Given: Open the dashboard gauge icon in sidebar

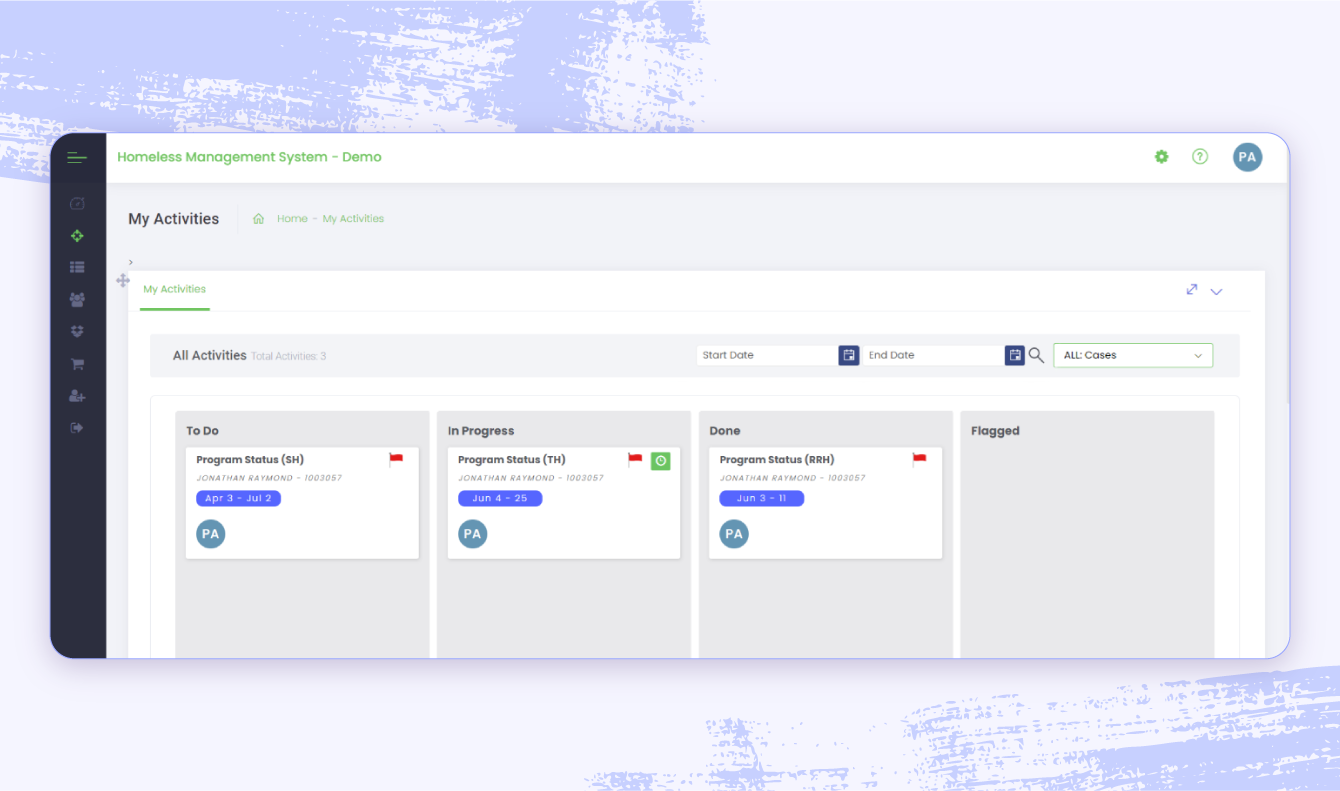Looking at the screenshot, I should 77,204.
